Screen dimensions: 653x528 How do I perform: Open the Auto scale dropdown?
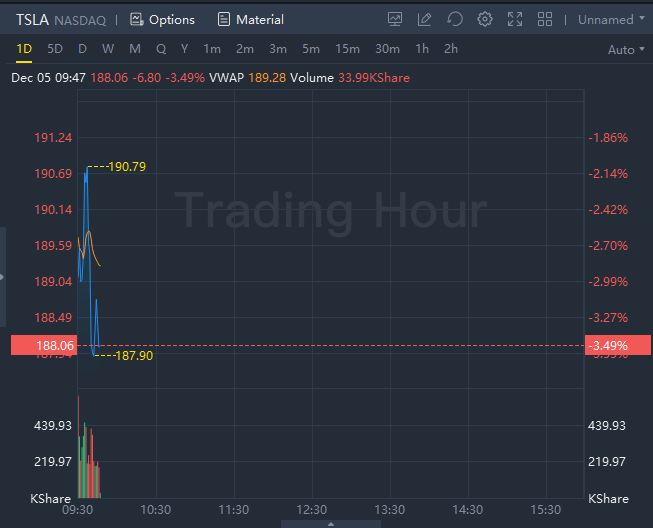point(626,50)
